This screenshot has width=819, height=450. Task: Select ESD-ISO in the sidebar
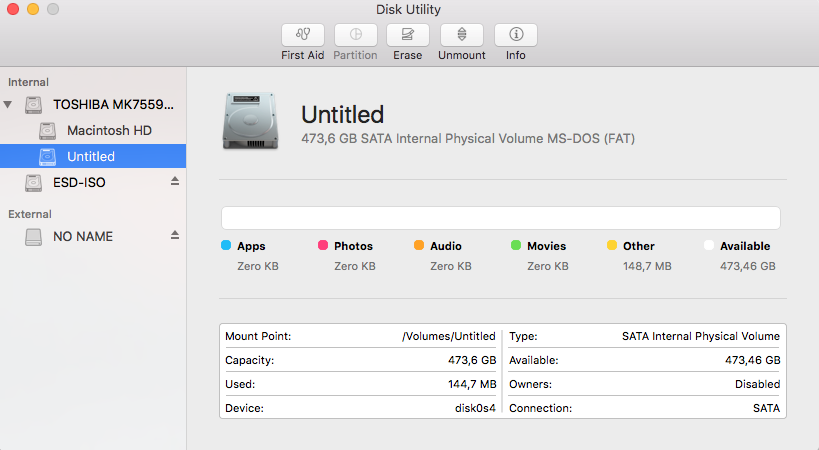coord(79,182)
